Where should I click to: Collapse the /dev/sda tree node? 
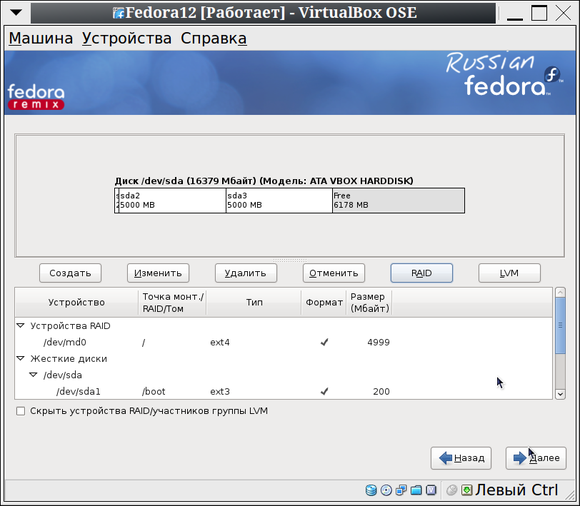click(x=33, y=375)
